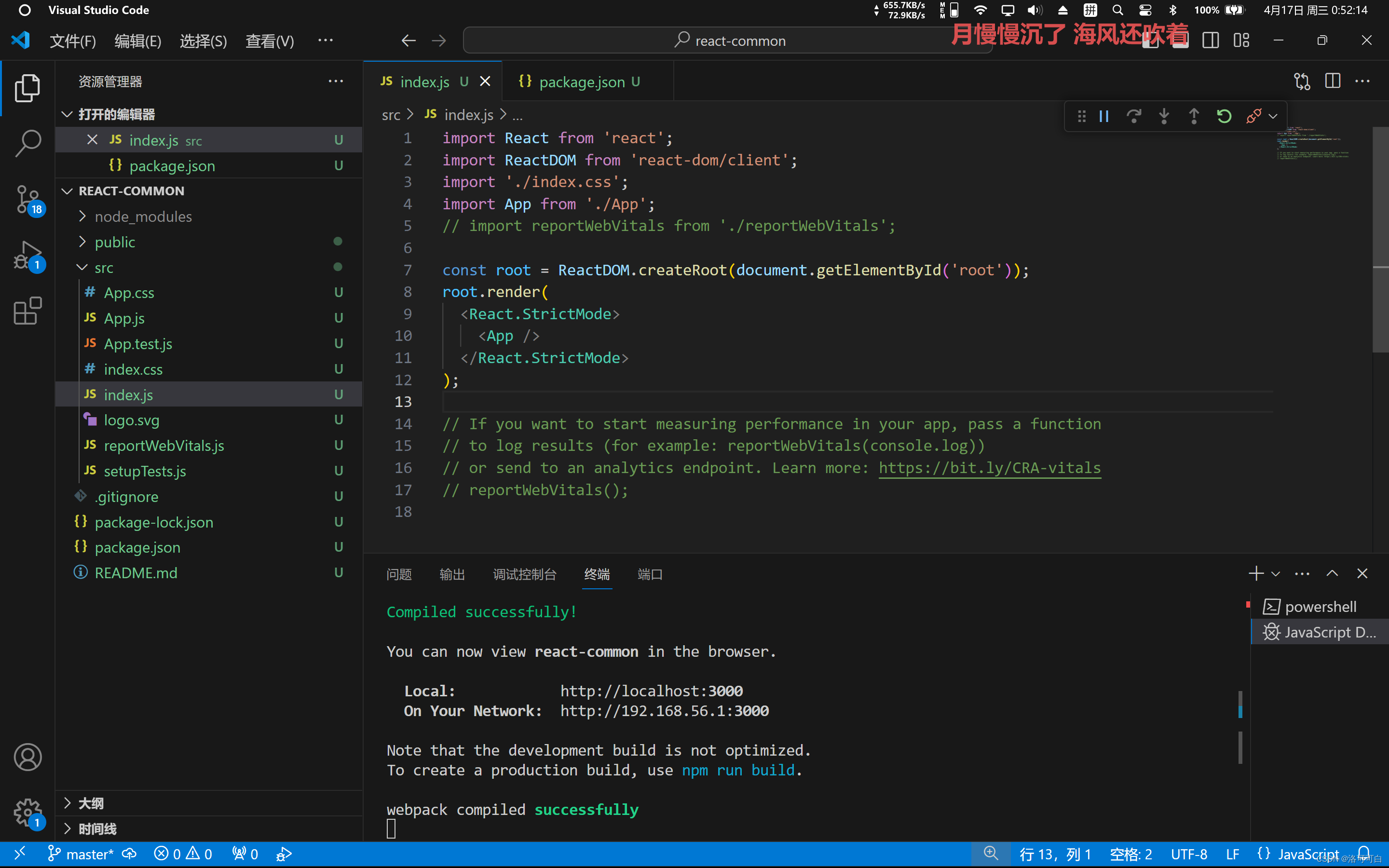Viewport: 1389px width, 868px height.
Task: Click the 终端 terminal tab
Action: (x=597, y=574)
